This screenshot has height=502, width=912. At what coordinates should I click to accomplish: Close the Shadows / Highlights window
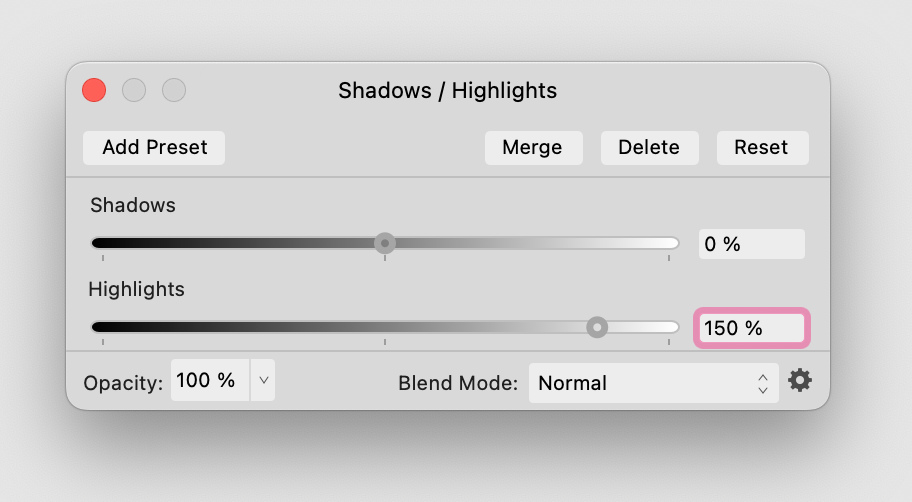tap(94, 90)
